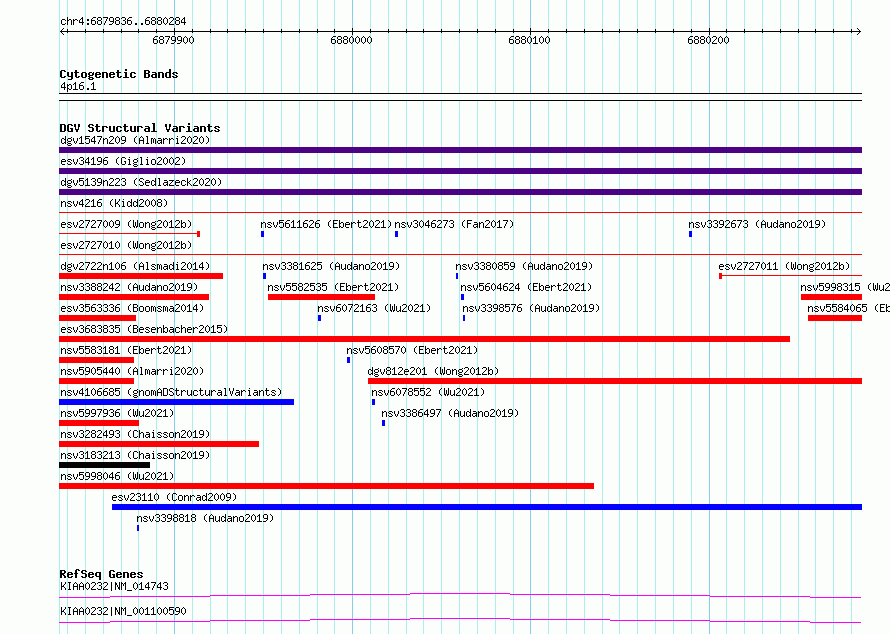
Task: Click the Cytogenetic Bands track title
Action: (119, 74)
